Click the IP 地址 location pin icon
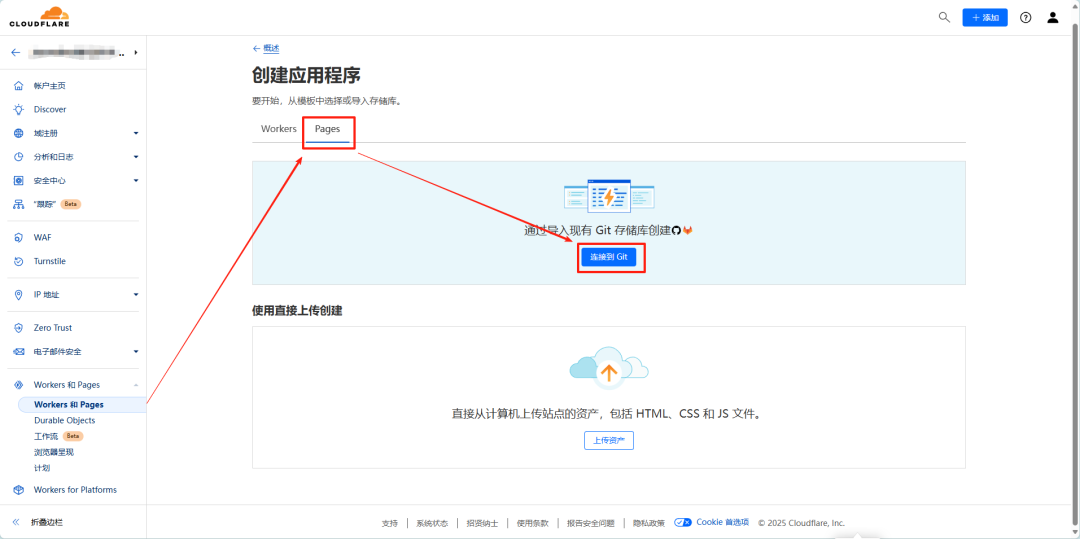This screenshot has width=1080, height=539. tap(19, 295)
